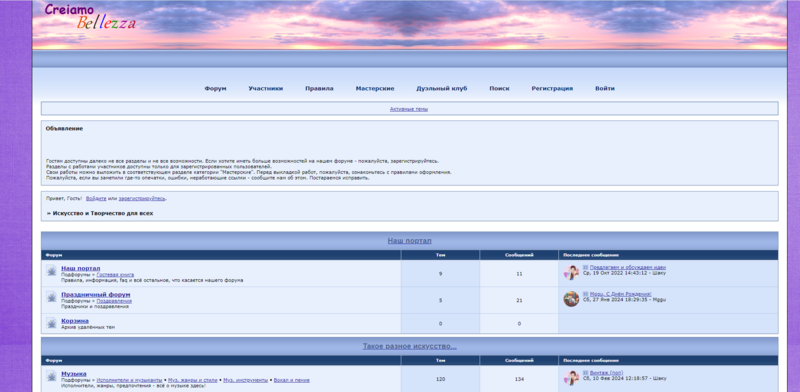Open the Такое разное искусство... category header
The height and width of the screenshot is (392, 800).
click(409, 346)
